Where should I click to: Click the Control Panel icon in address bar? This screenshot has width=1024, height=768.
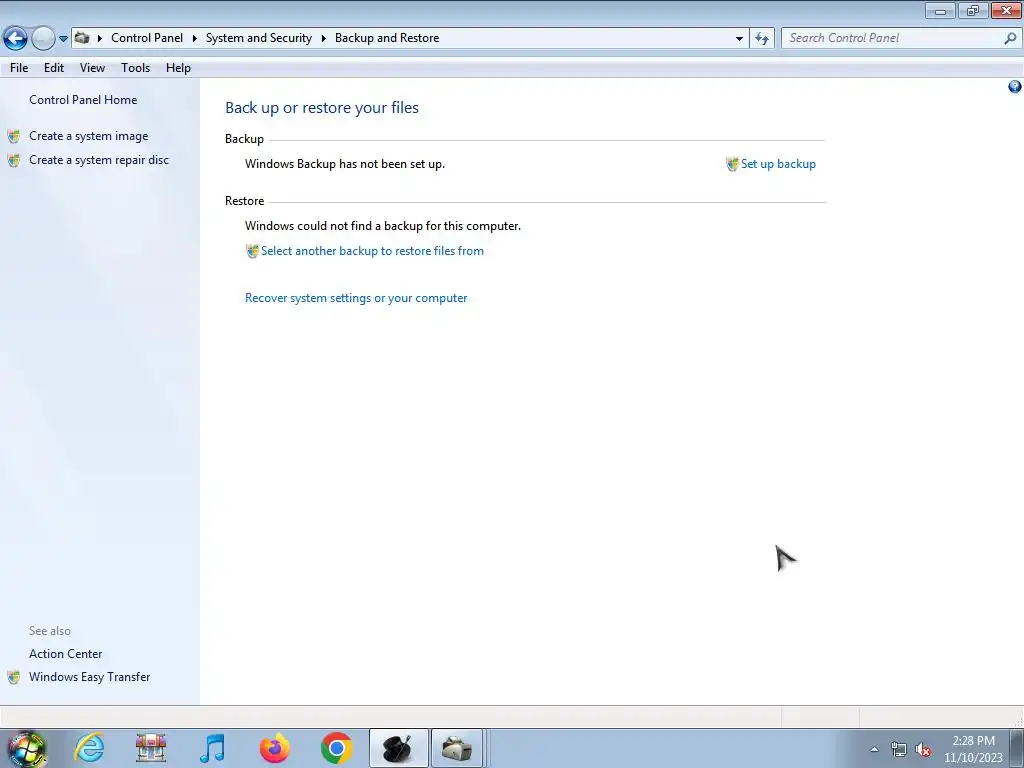point(82,38)
